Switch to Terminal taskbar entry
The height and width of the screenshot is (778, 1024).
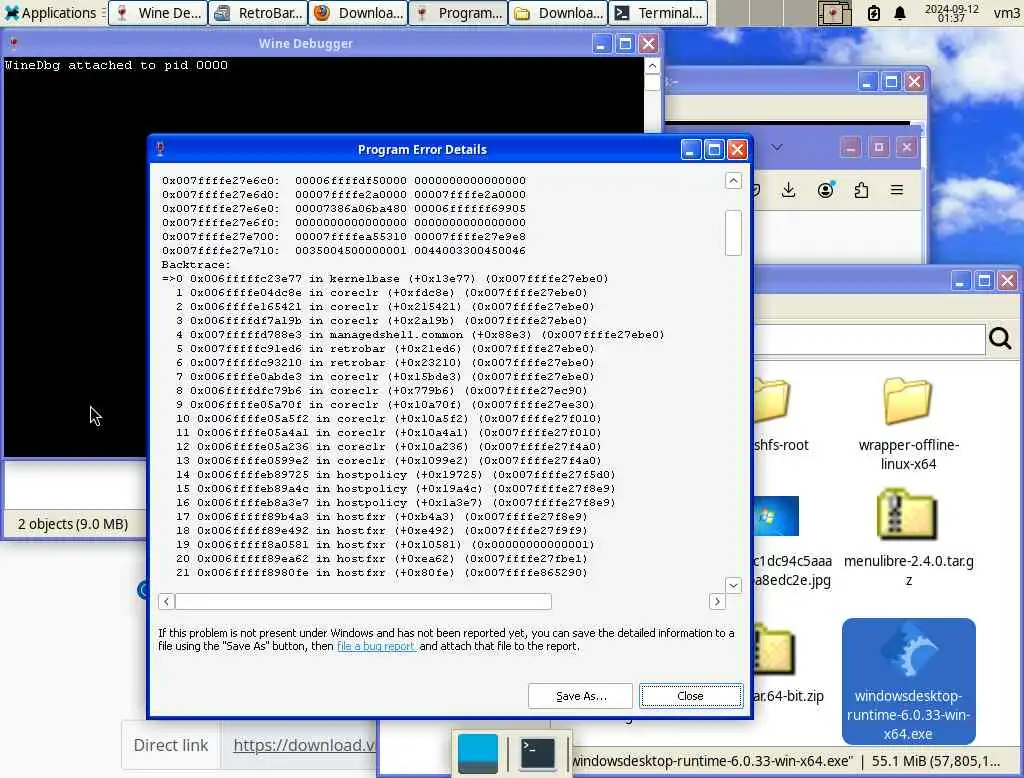pos(658,12)
